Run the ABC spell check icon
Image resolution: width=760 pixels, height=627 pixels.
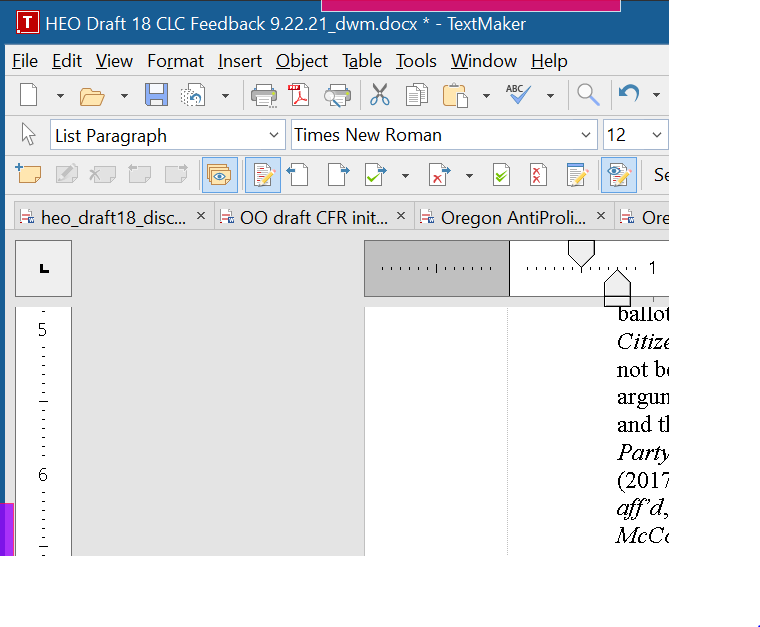point(517,96)
